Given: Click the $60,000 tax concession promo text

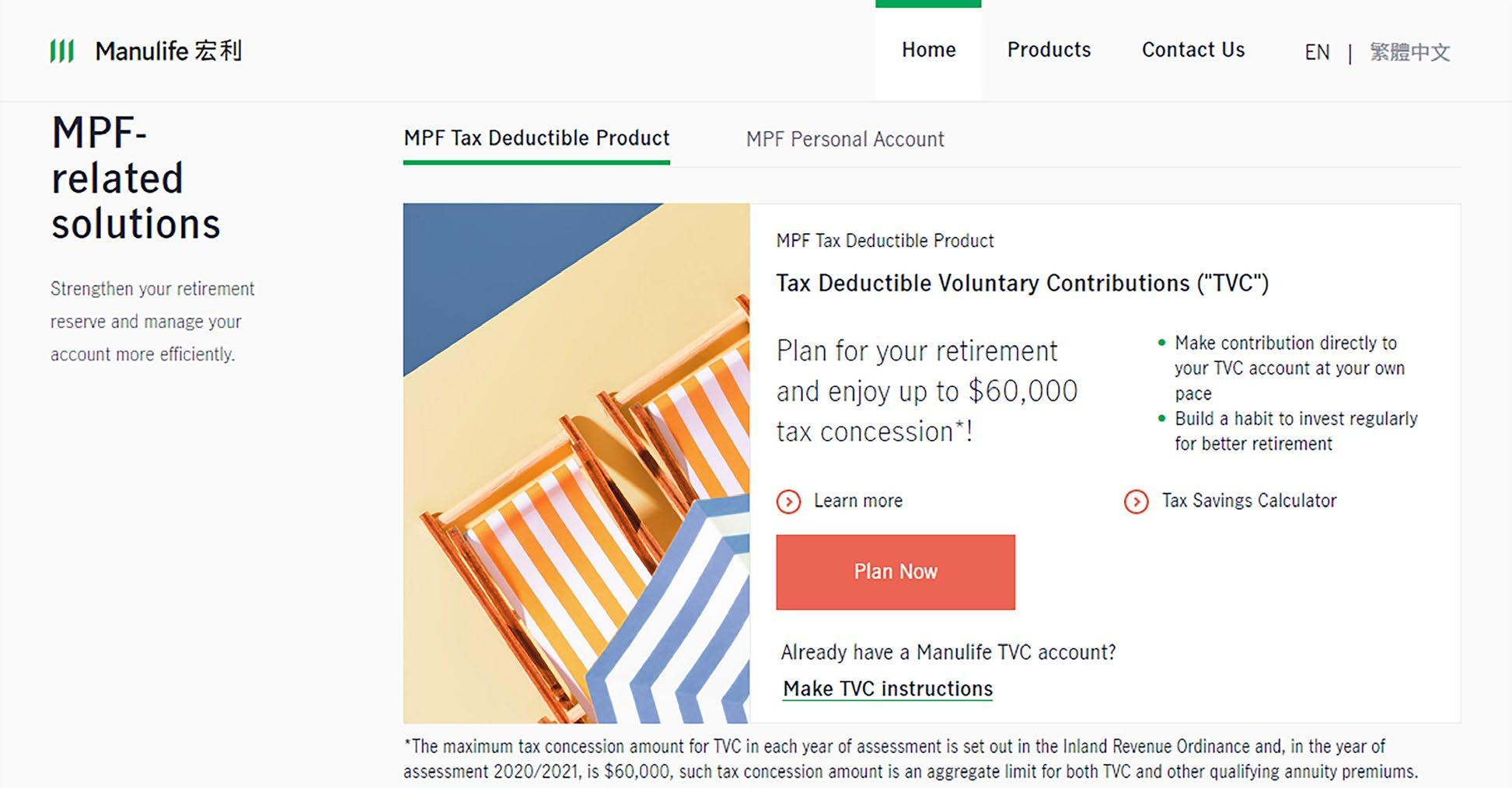Looking at the screenshot, I should [x=927, y=391].
